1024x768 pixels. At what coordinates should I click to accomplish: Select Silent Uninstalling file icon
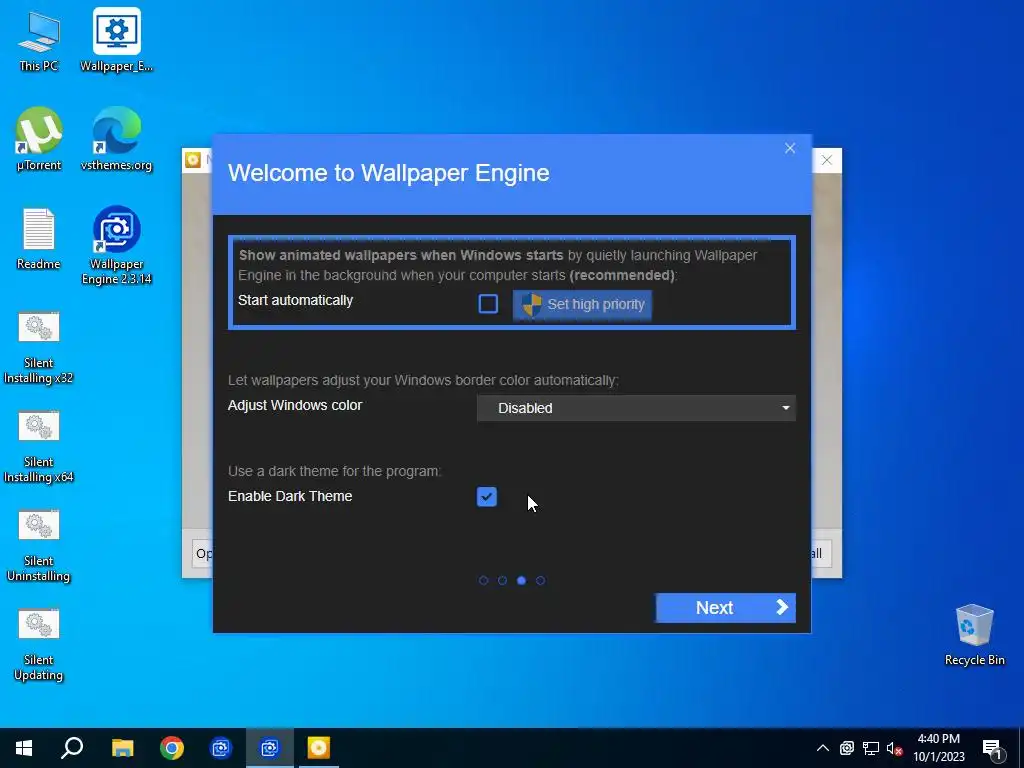pyautogui.click(x=39, y=546)
